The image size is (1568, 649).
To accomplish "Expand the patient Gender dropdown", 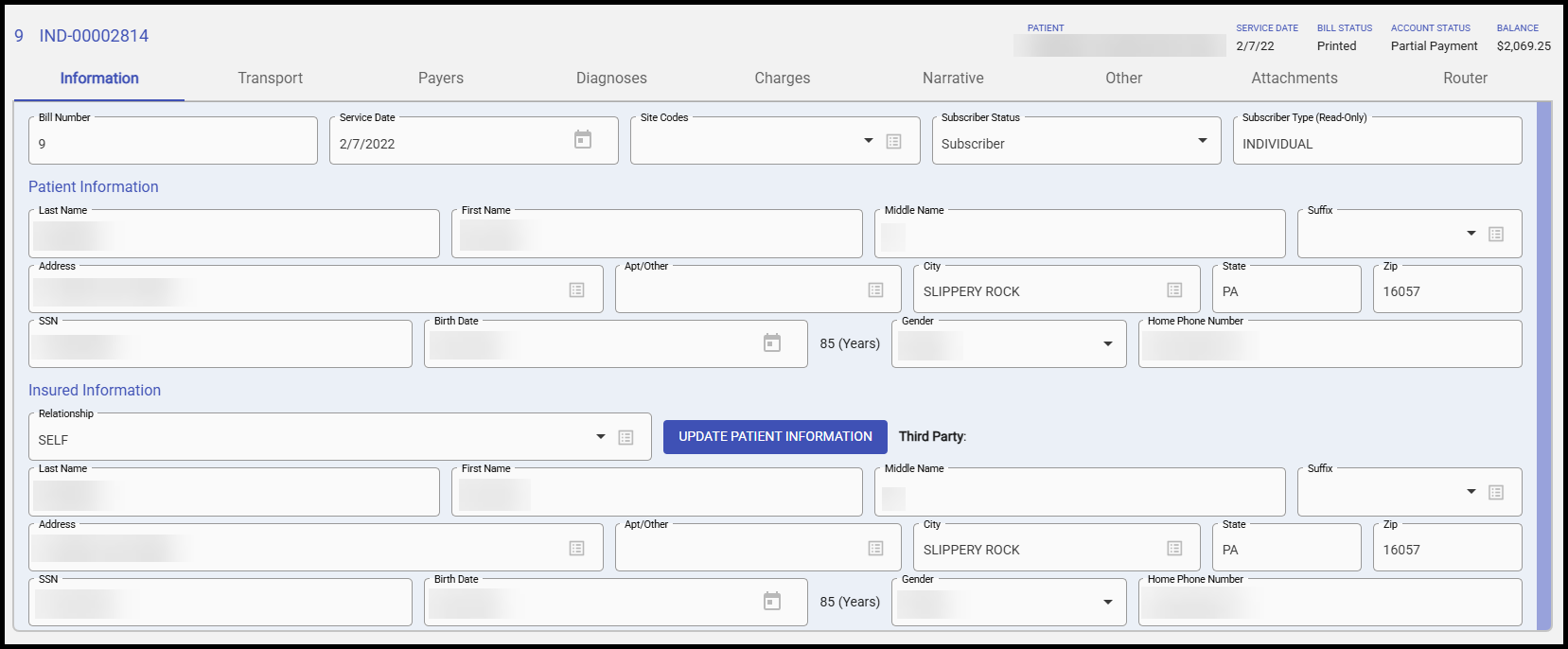I will click(1107, 343).
